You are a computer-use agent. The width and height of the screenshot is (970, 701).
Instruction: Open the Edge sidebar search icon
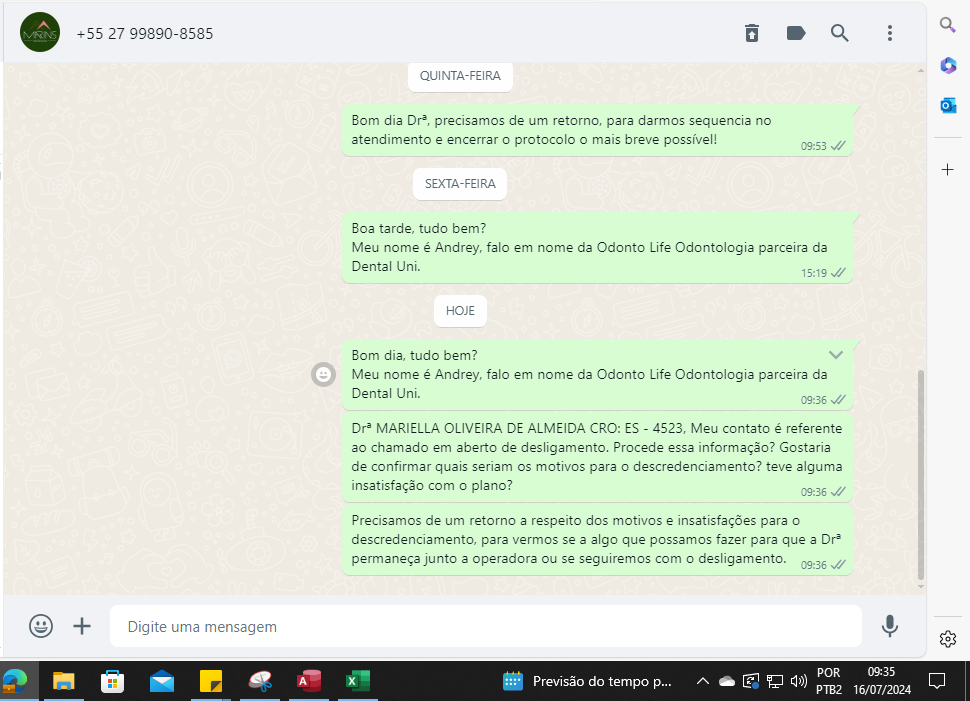[x=947, y=25]
